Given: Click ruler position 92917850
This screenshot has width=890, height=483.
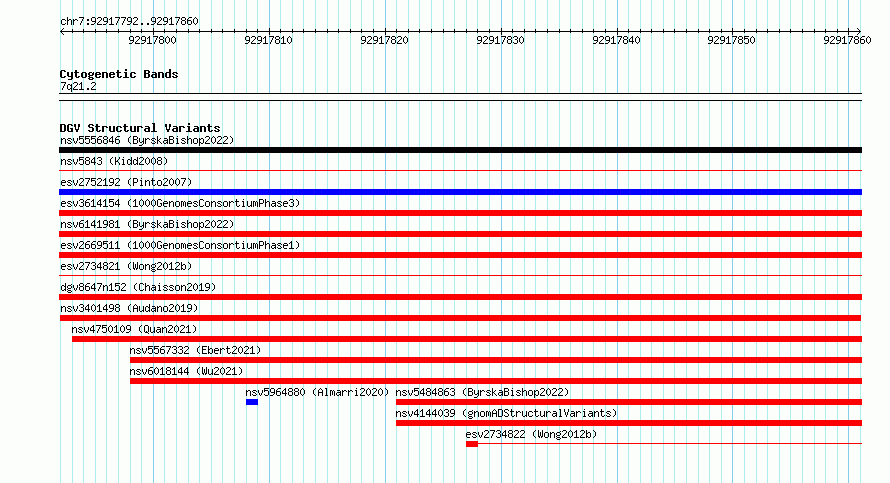Looking at the screenshot, I should coord(731,40).
